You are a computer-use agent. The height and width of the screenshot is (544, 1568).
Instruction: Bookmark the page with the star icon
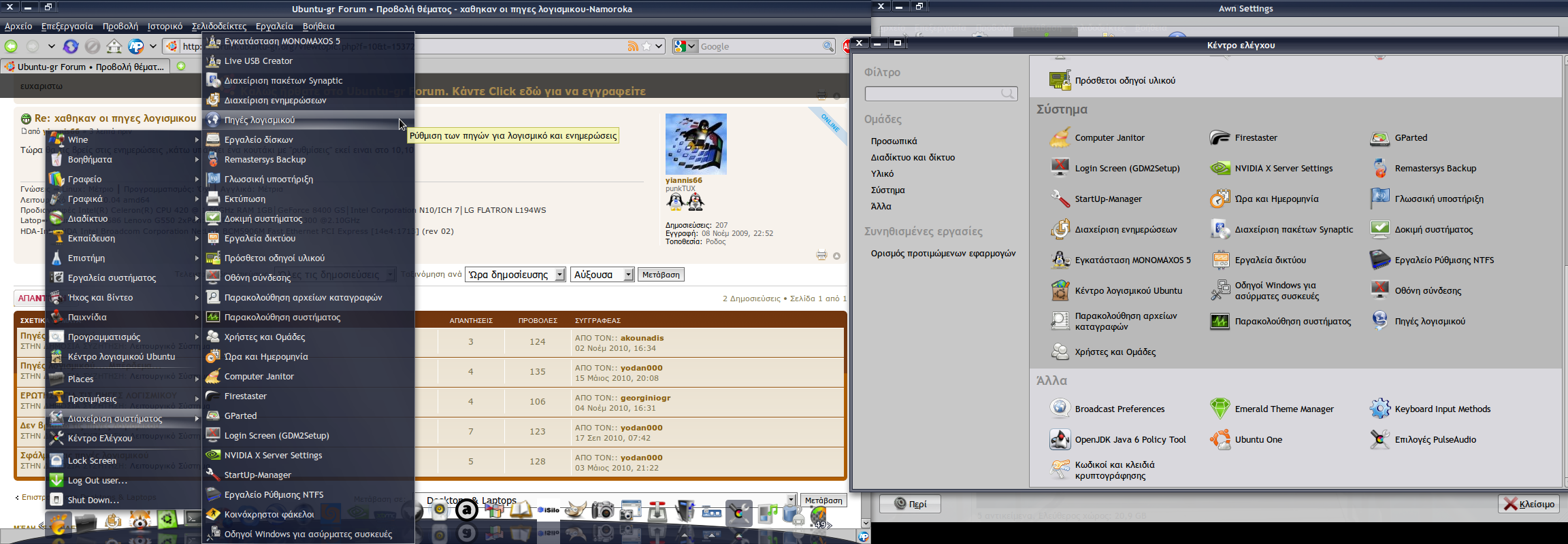pos(647,46)
